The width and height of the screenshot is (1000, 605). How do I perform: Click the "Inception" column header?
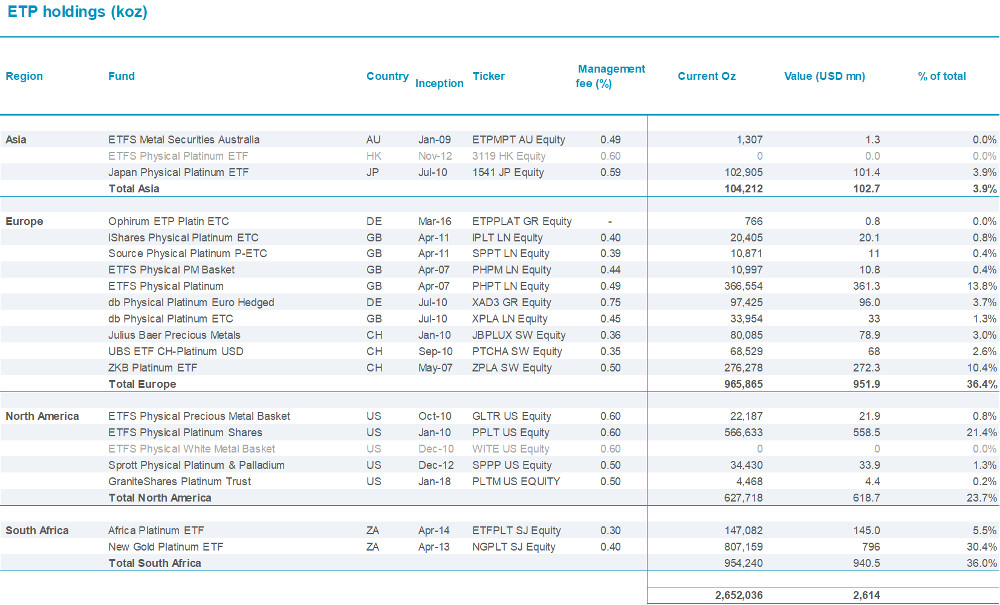point(439,84)
